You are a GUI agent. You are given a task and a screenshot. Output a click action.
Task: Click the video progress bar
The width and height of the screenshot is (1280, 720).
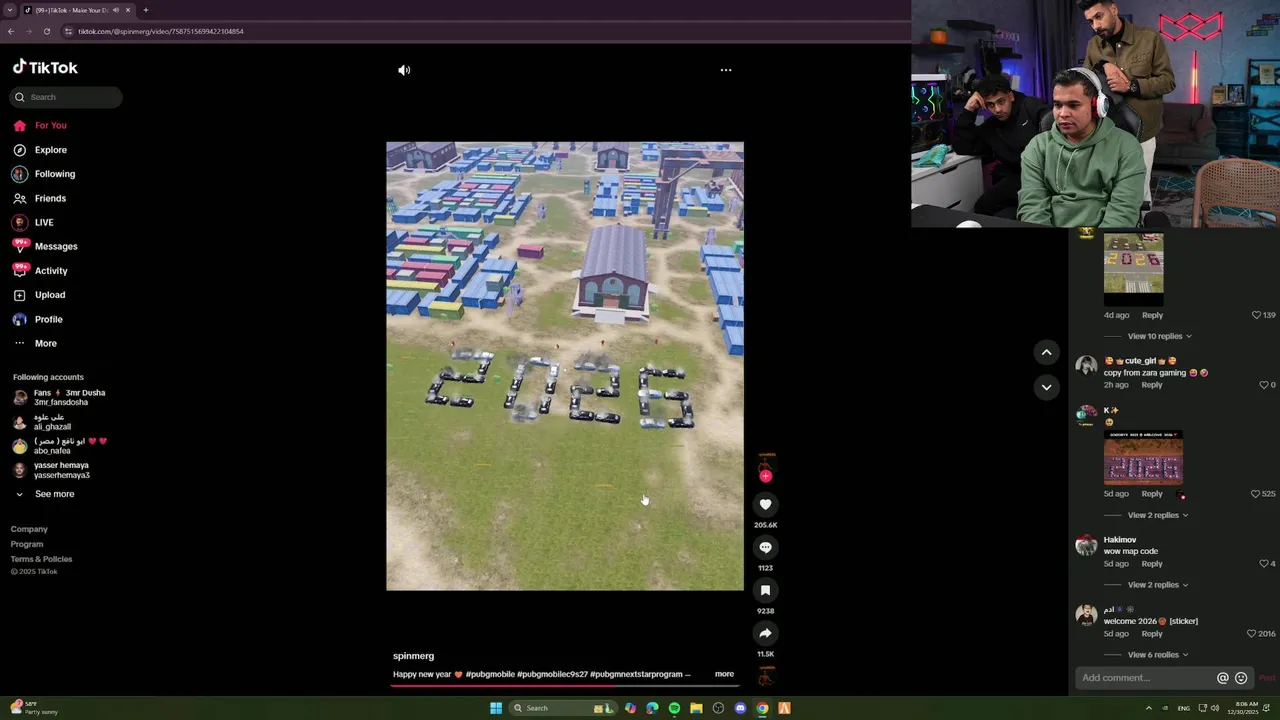pyautogui.click(x=565, y=687)
